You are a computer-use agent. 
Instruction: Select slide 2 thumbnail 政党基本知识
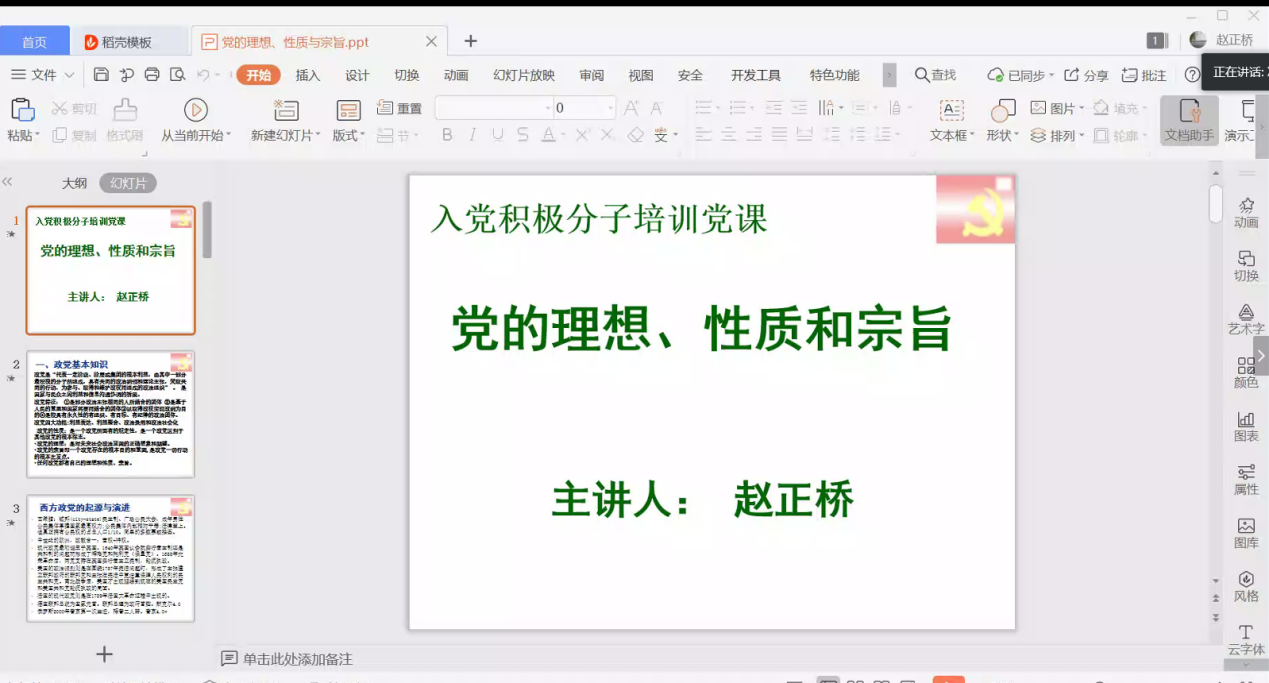pos(110,414)
